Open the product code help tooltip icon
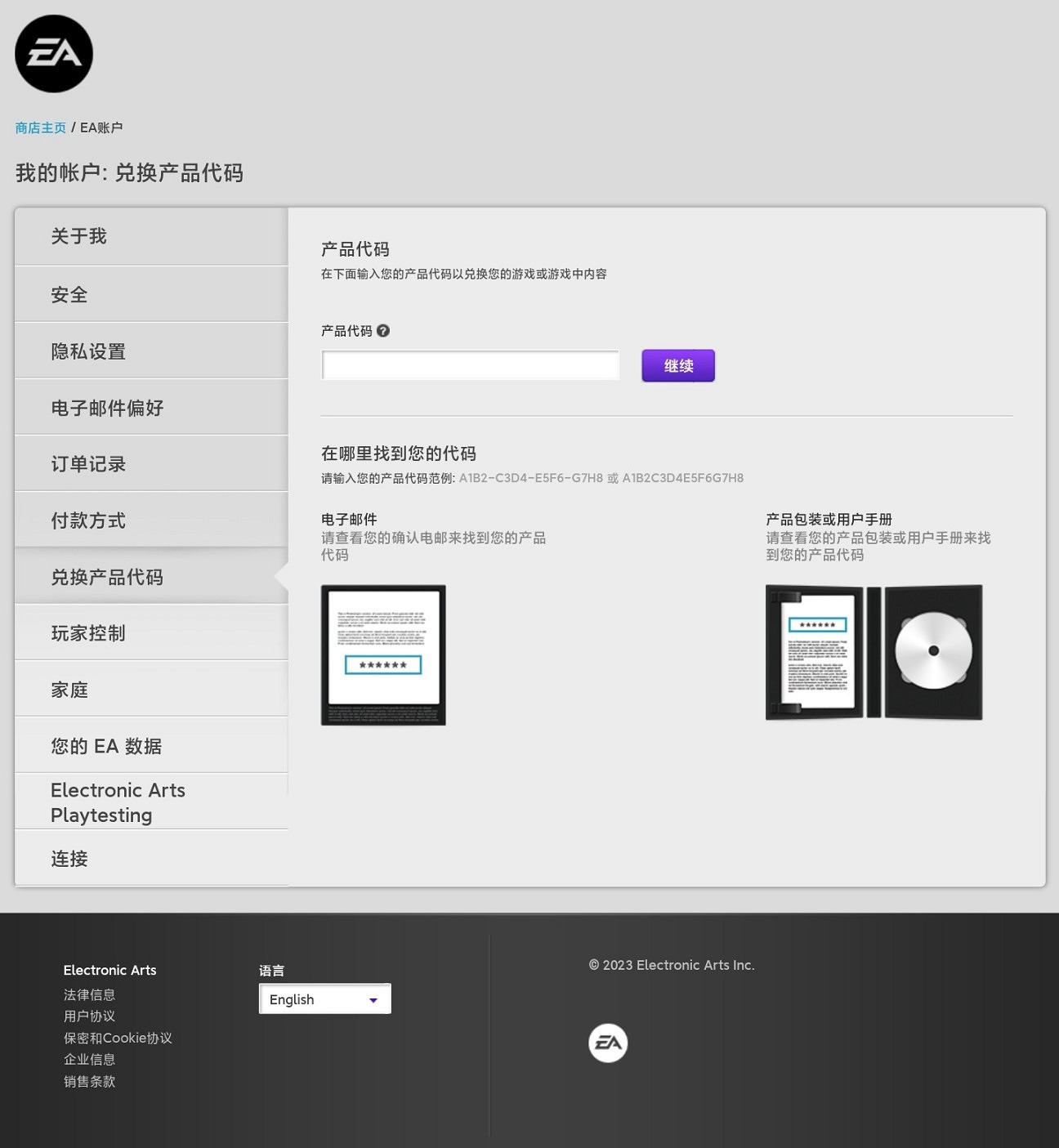The width and height of the screenshot is (1059, 1148). click(384, 330)
